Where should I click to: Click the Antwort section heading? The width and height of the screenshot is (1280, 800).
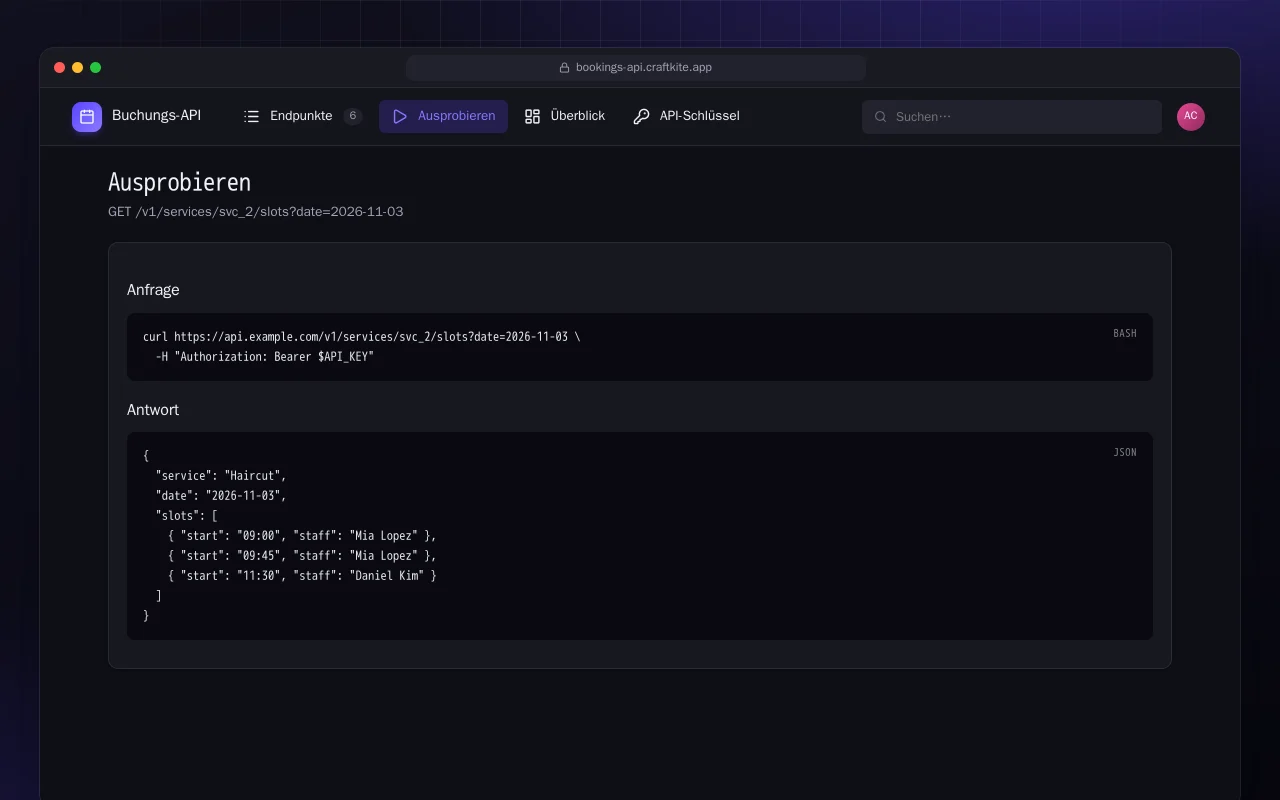click(153, 410)
